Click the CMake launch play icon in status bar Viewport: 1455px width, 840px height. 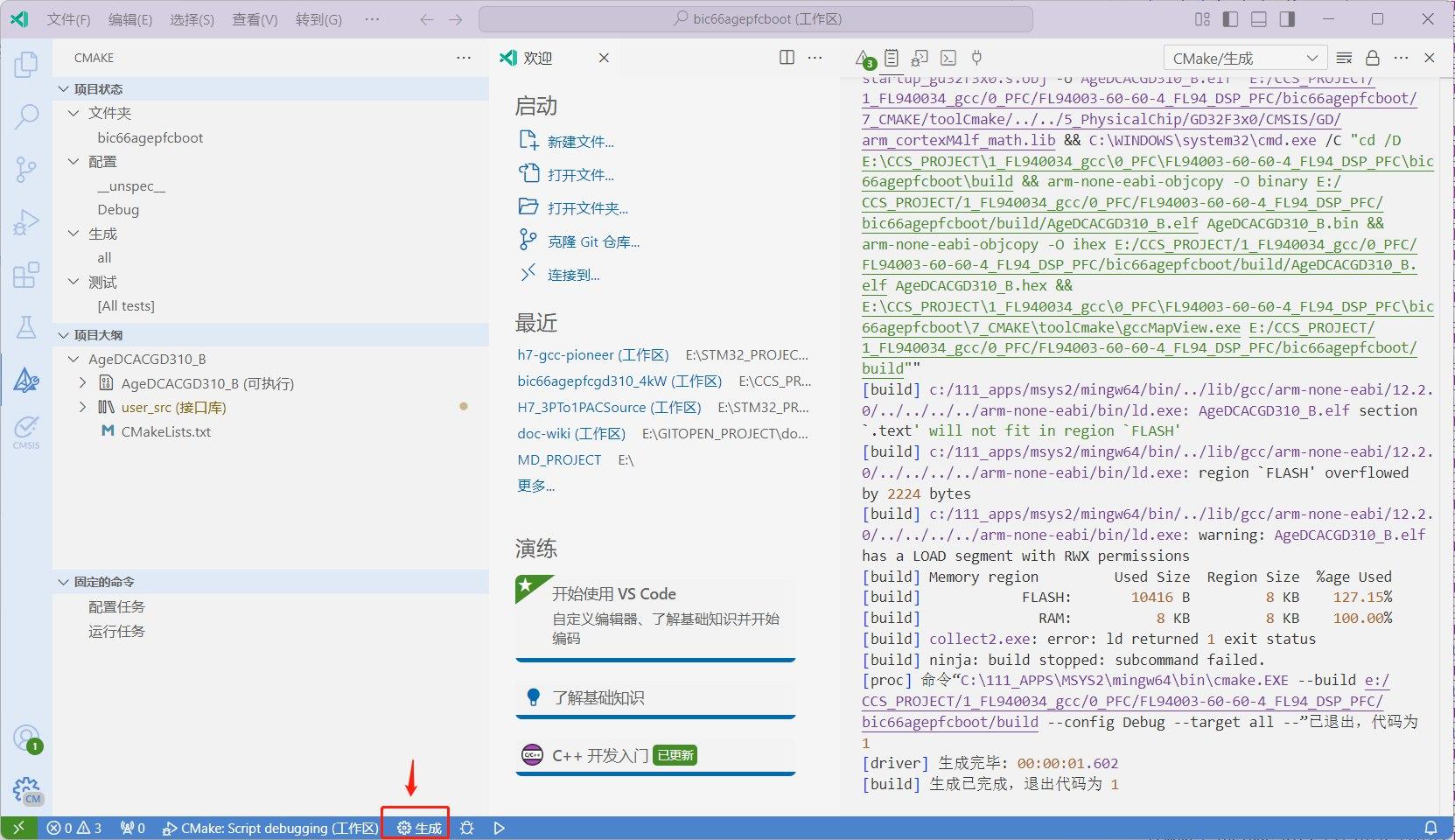coord(499,828)
